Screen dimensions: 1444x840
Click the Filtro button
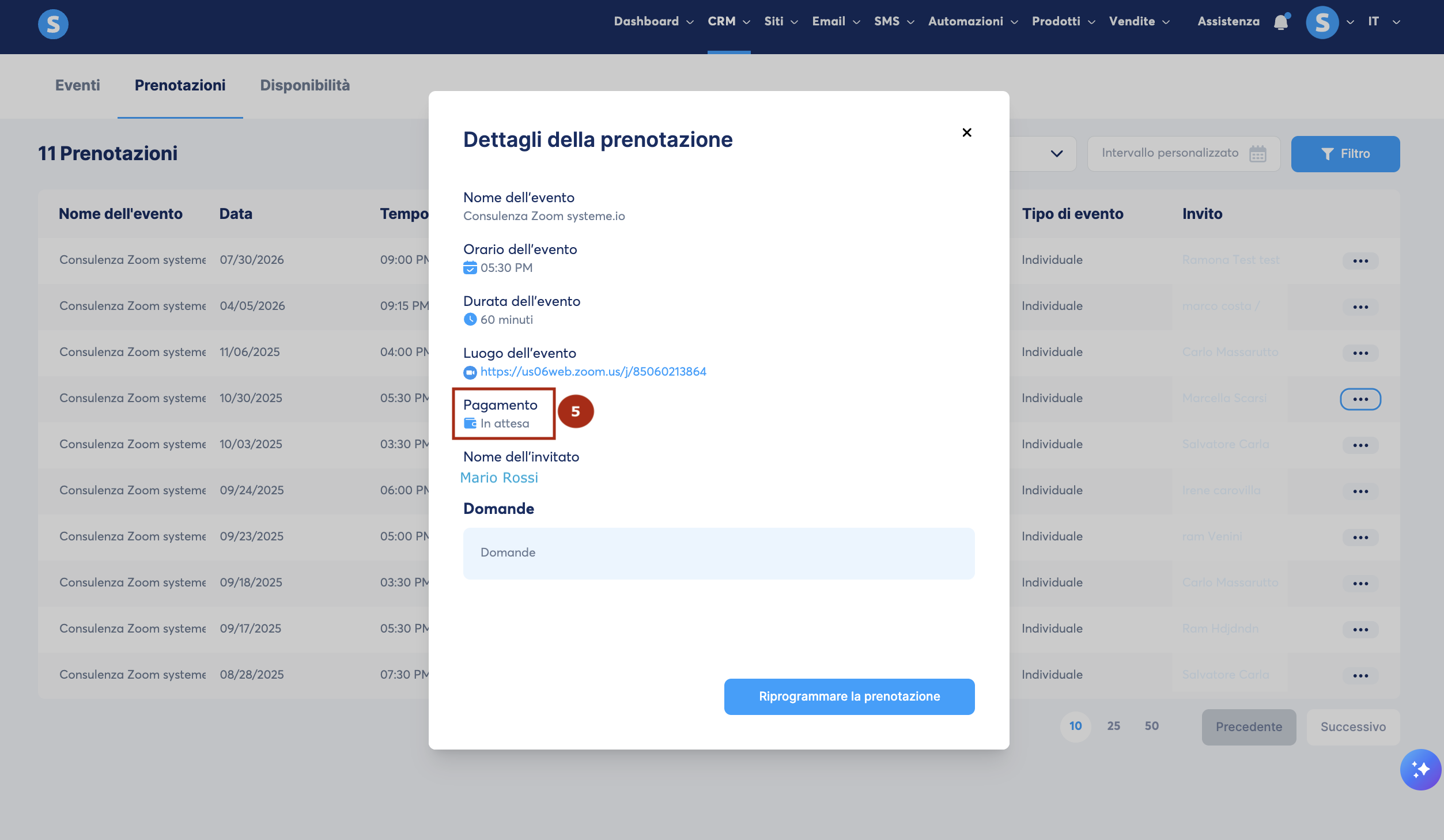pos(1345,154)
